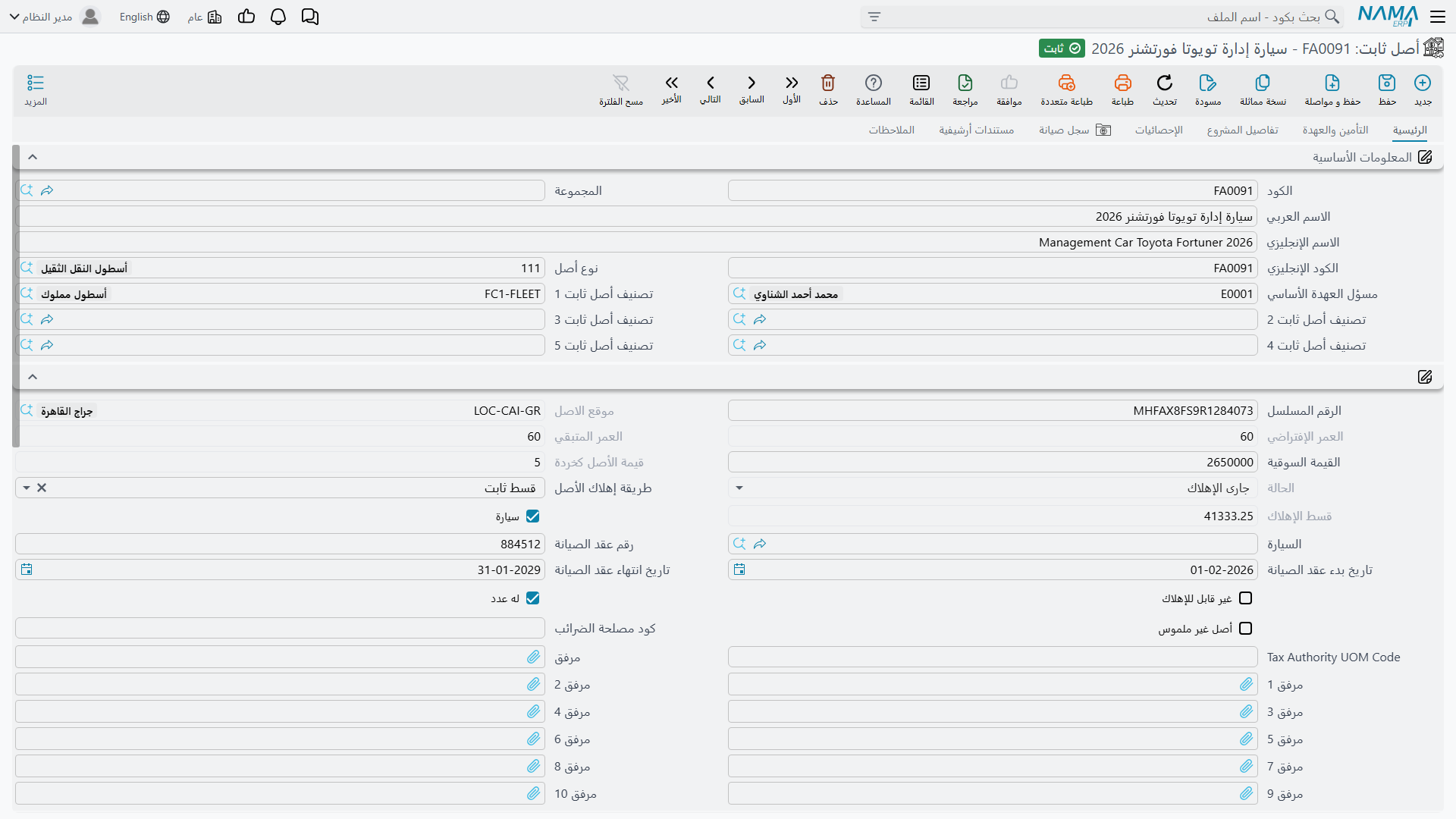Open the chat messages icon
Viewport: 1456px width, 819px height.
click(x=310, y=17)
